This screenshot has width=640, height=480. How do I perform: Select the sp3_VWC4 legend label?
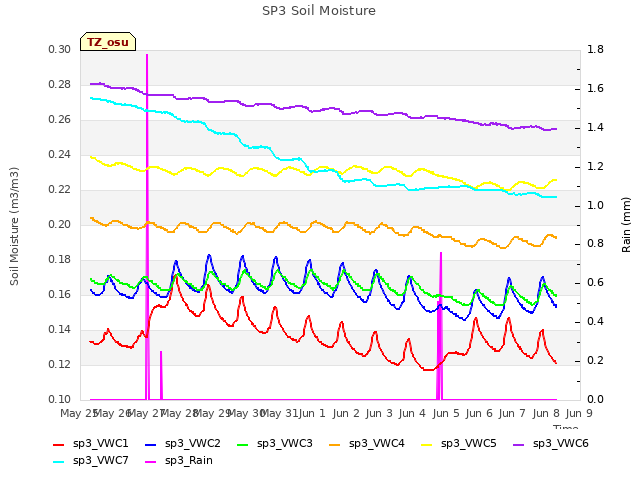[x=376, y=444]
